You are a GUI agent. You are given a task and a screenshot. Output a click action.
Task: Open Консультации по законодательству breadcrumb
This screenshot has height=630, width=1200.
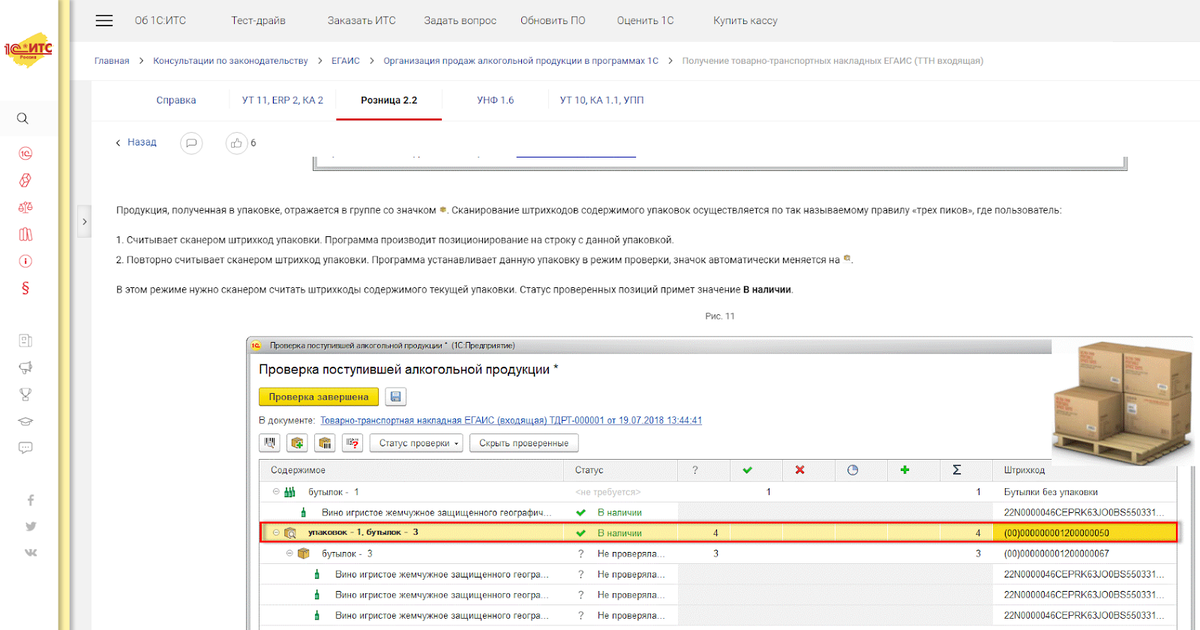click(230, 61)
